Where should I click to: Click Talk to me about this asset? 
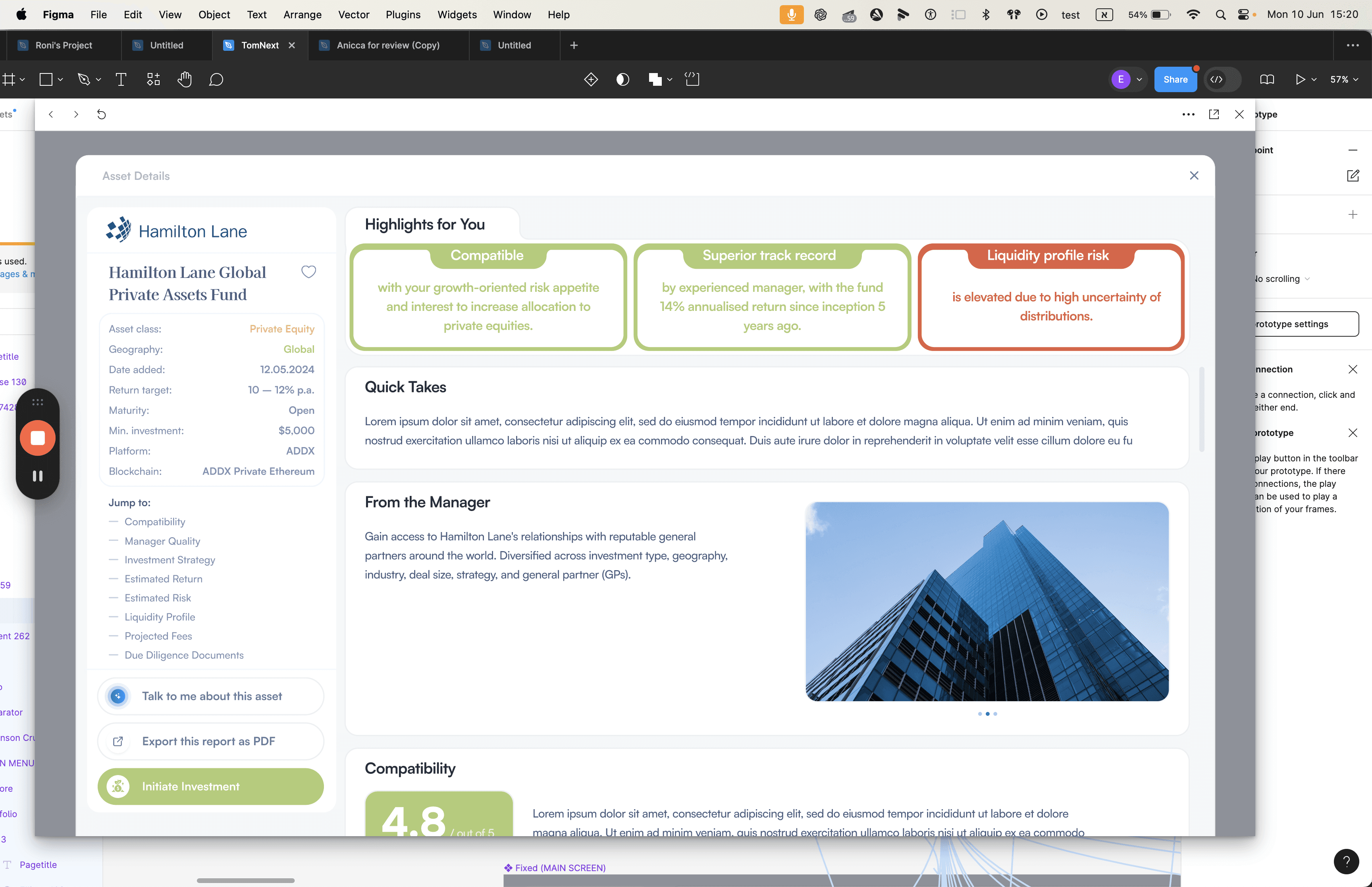[x=211, y=696]
